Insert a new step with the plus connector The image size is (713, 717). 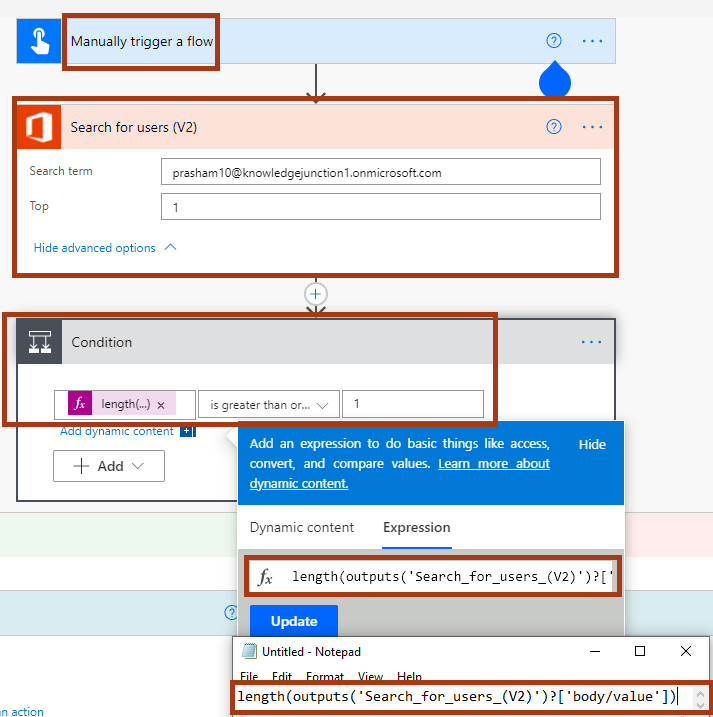(x=316, y=294)
